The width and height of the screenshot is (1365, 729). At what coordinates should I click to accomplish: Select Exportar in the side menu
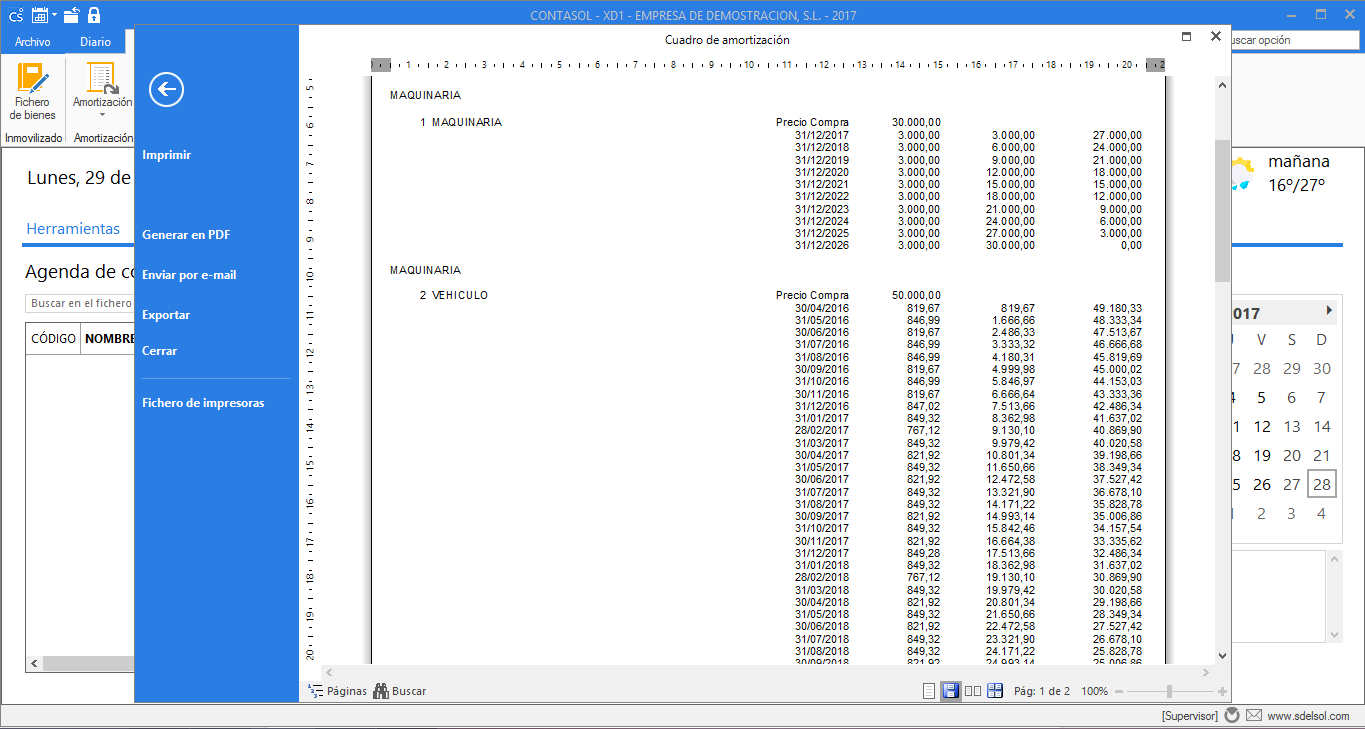coord(166,315)
